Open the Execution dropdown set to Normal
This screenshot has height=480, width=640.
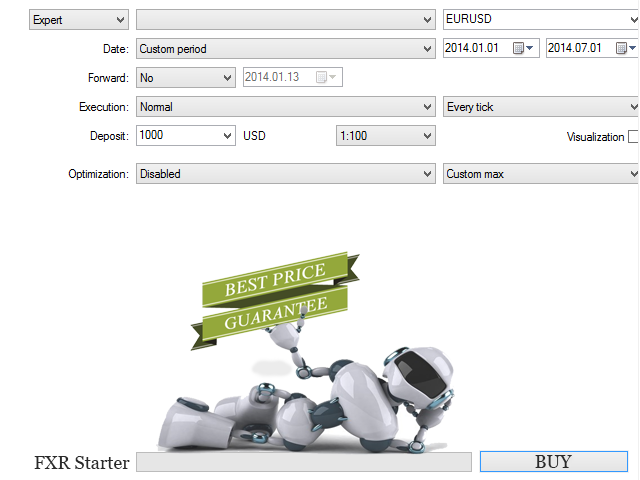(x=286, y=107)
